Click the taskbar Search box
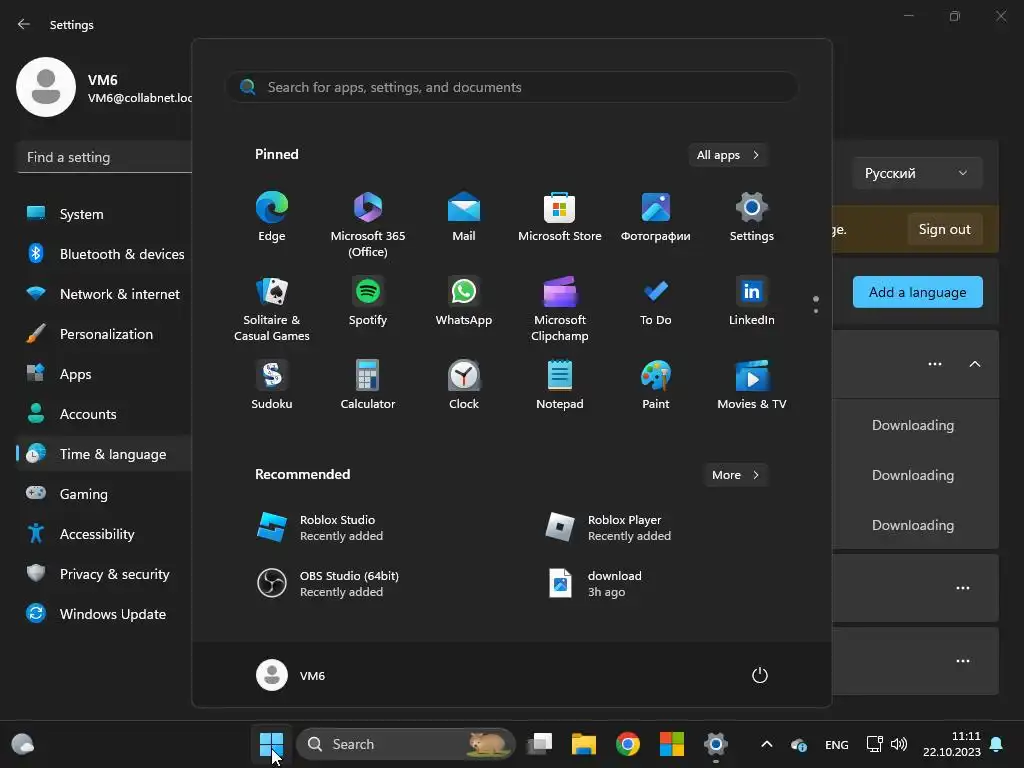Viewport: 1024px width, 768px height. pyautogui.click(x=405, y=744)
